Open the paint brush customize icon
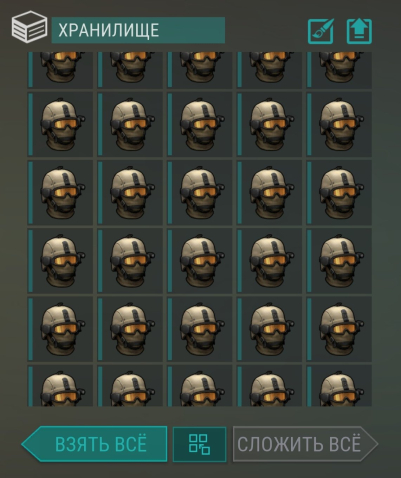Image resolution: width=401 pixels, height=478 pixels. coord(321,31)
